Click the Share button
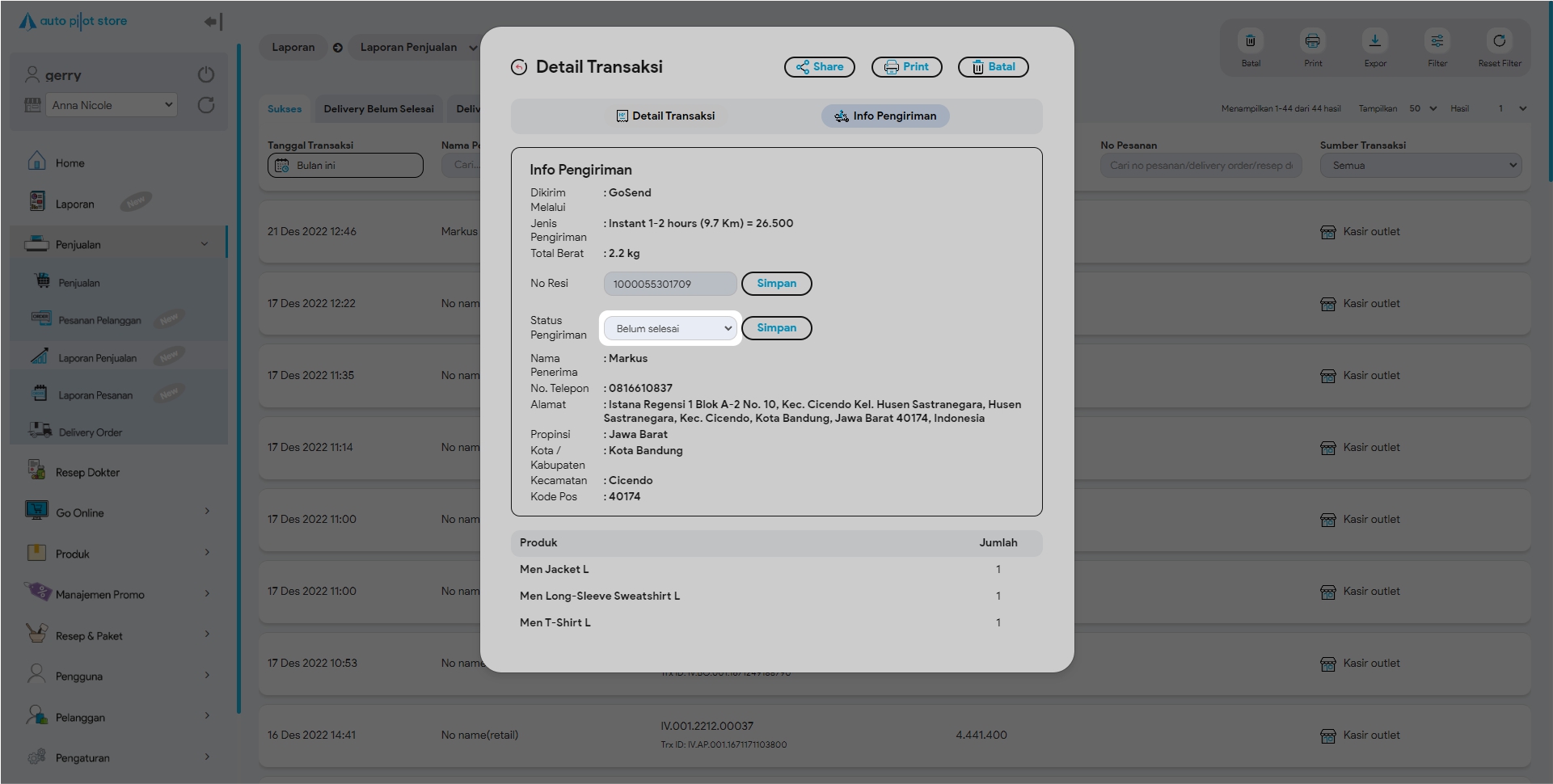The width and height of the screenshot is (1553, 784). click(x=819, y=67)
